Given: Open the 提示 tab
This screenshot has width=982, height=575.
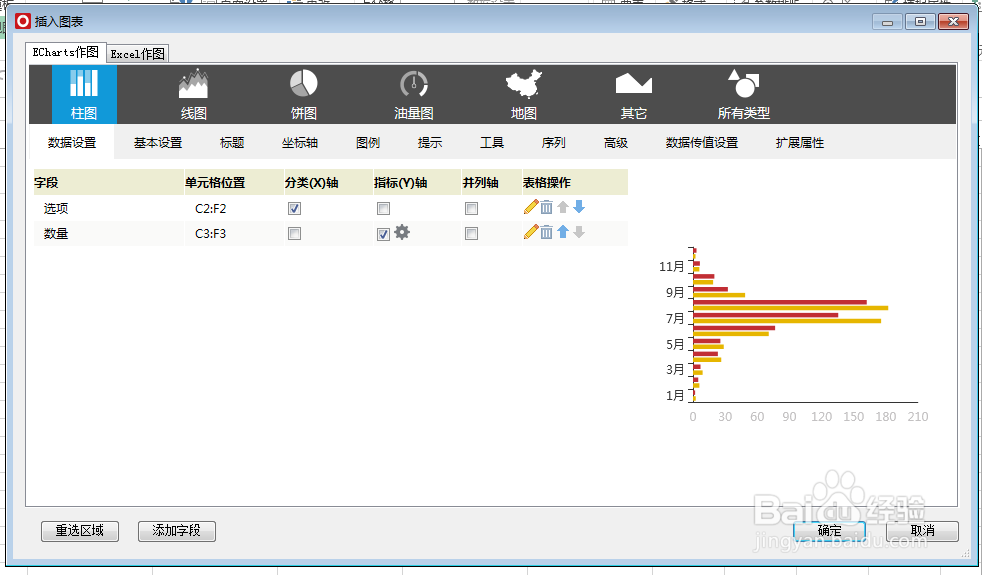Looking at the screenshot, I should tap(430, 143).
